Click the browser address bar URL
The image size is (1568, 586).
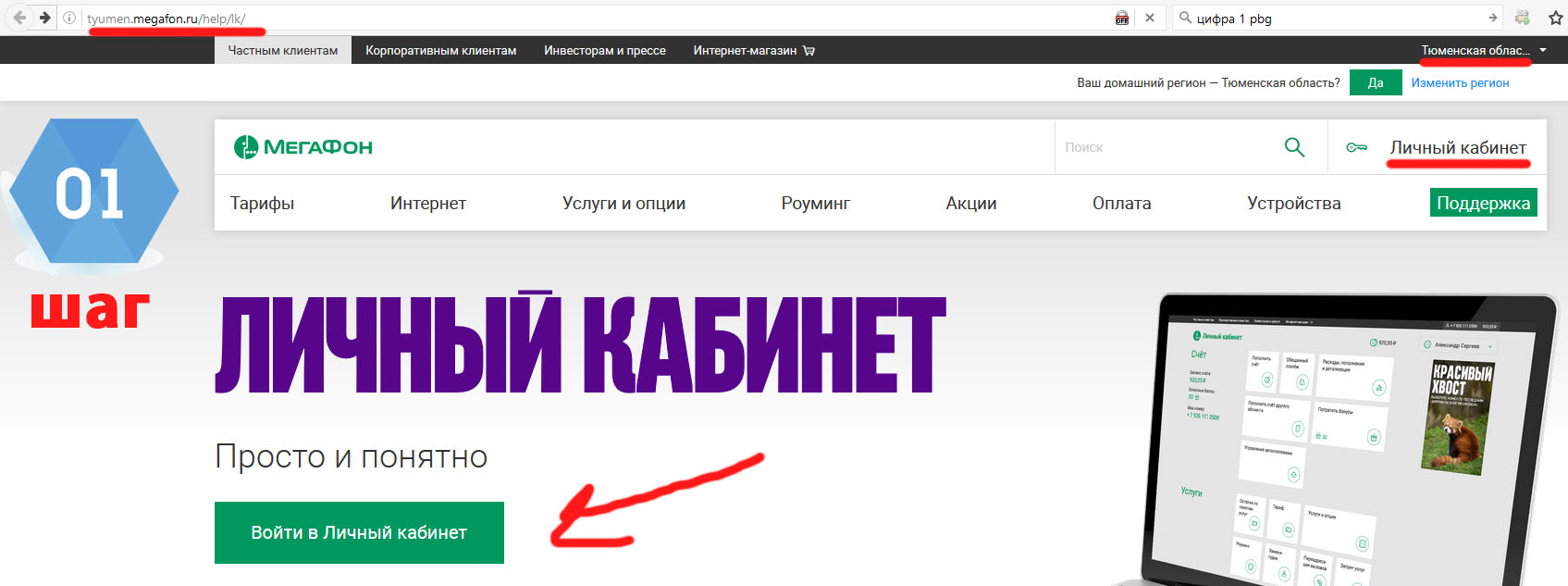coord(166,19)
